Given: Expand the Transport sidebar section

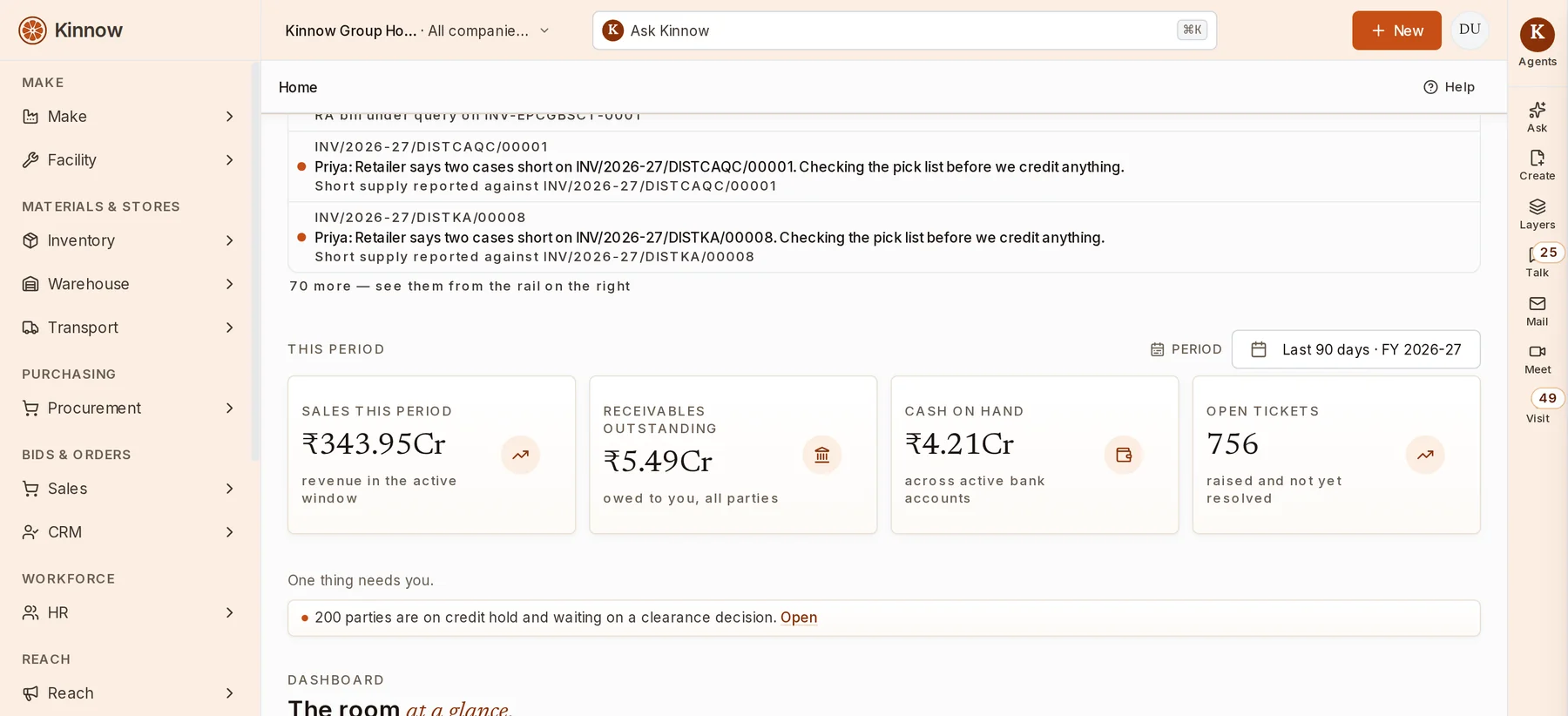Looking at the screenshot, I should coord(130,328).
